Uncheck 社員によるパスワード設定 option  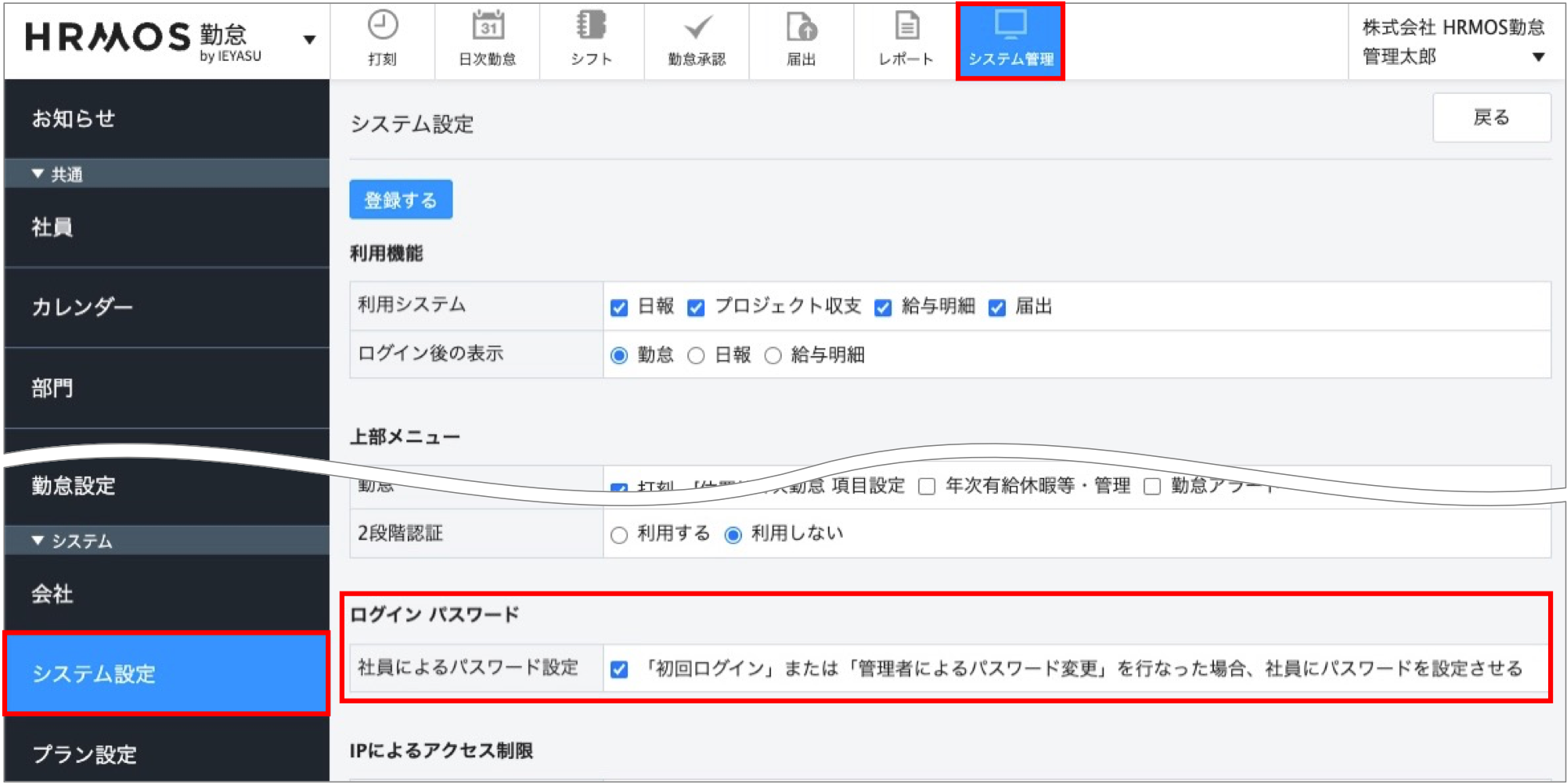click(x=619, y=669)
